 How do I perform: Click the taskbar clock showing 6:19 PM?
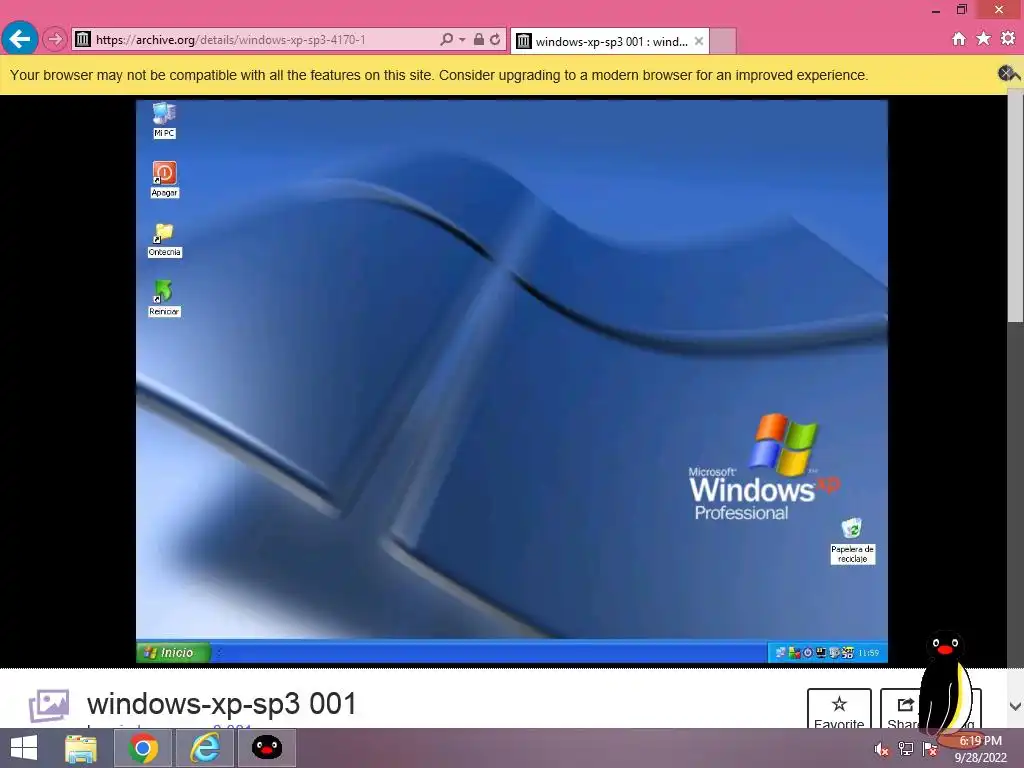pos(981,749)
